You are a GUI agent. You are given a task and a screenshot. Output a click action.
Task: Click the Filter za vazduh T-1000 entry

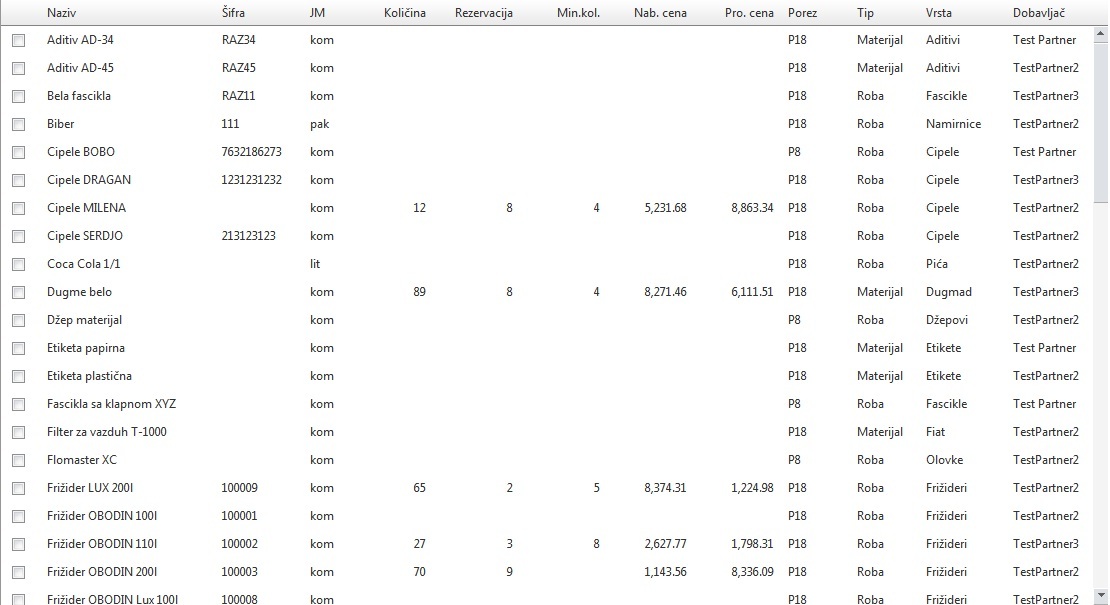tap(107, 432)
